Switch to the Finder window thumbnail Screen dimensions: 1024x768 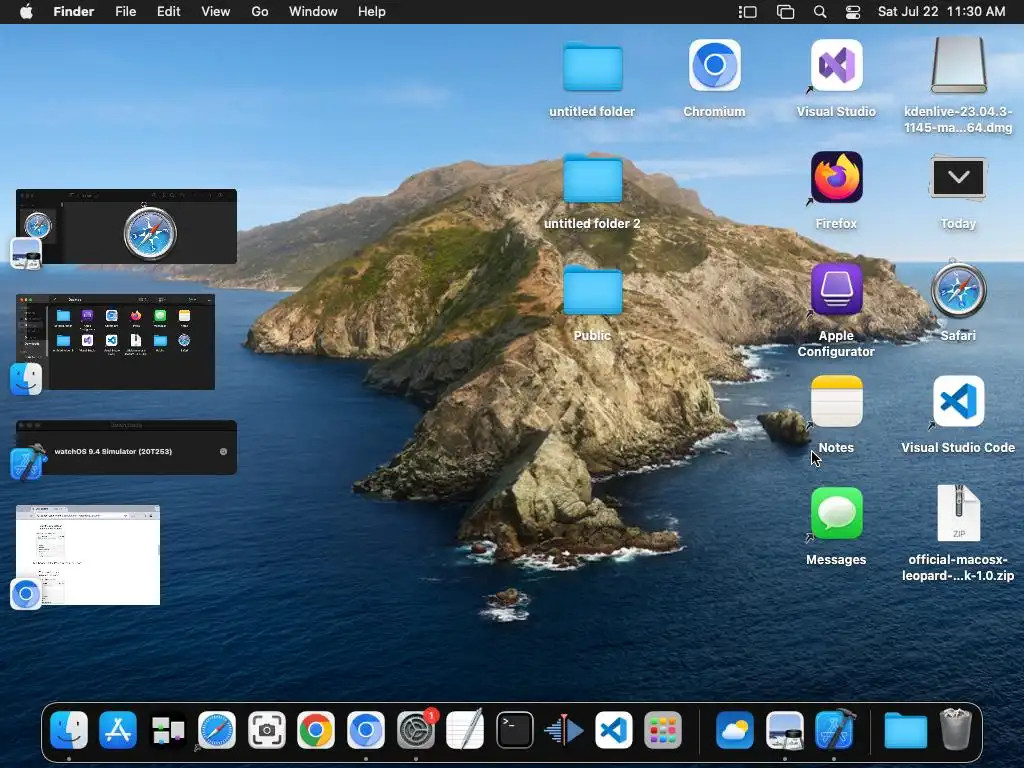[116, 342]
